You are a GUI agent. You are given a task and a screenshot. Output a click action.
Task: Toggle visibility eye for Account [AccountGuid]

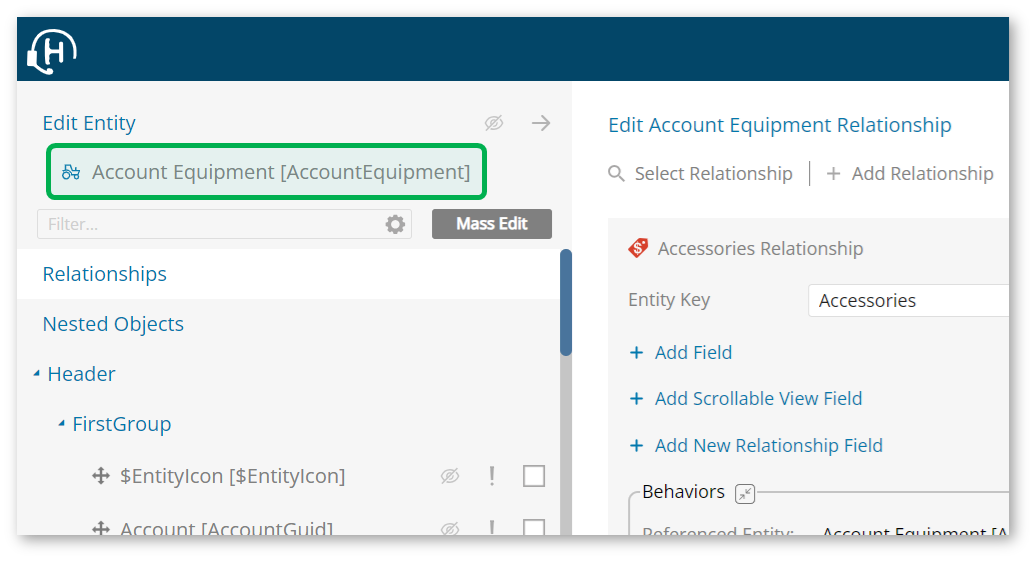[450, 528]
